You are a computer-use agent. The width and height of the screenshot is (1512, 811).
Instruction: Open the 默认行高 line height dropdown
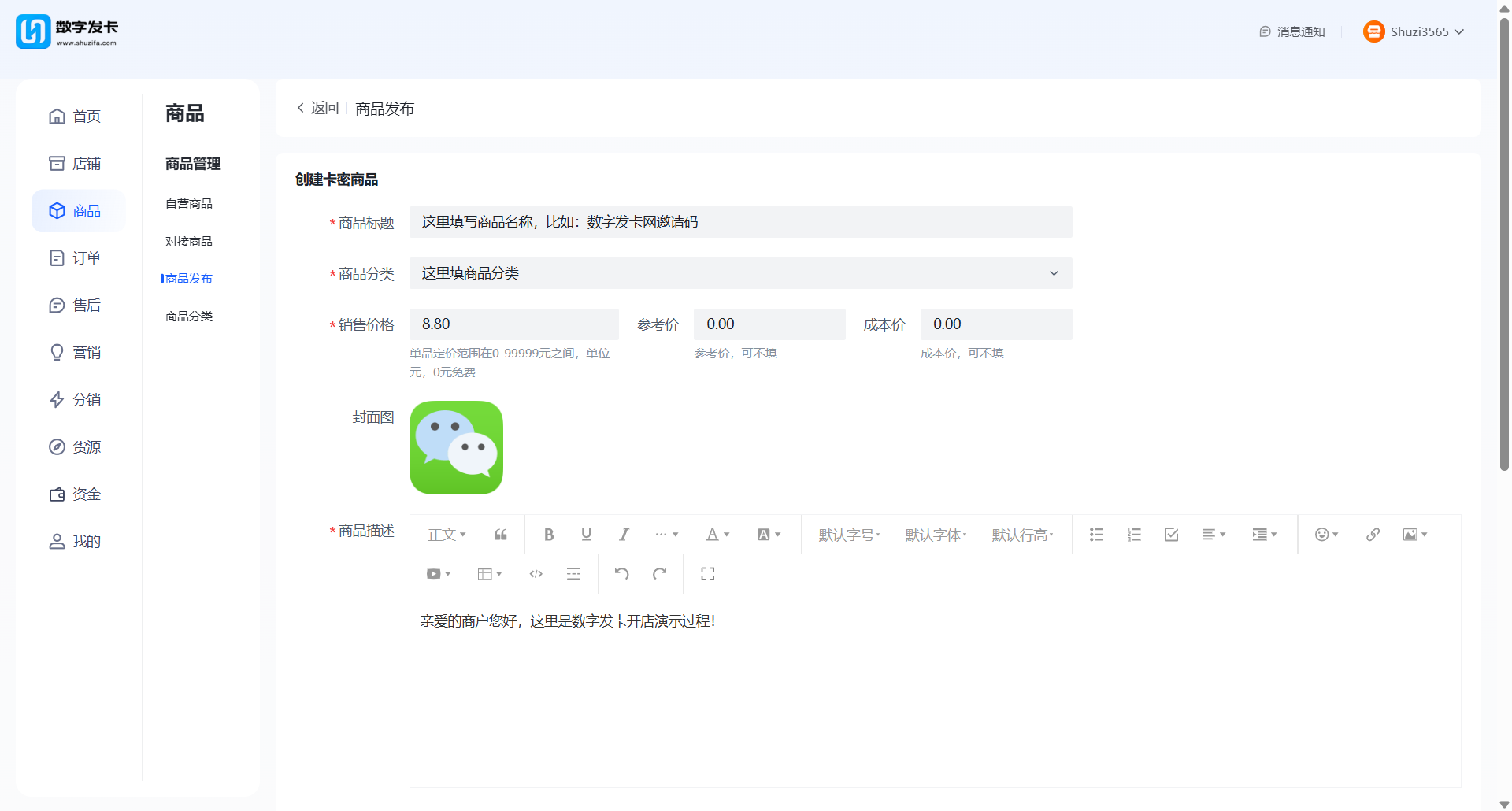point(1022,535)
